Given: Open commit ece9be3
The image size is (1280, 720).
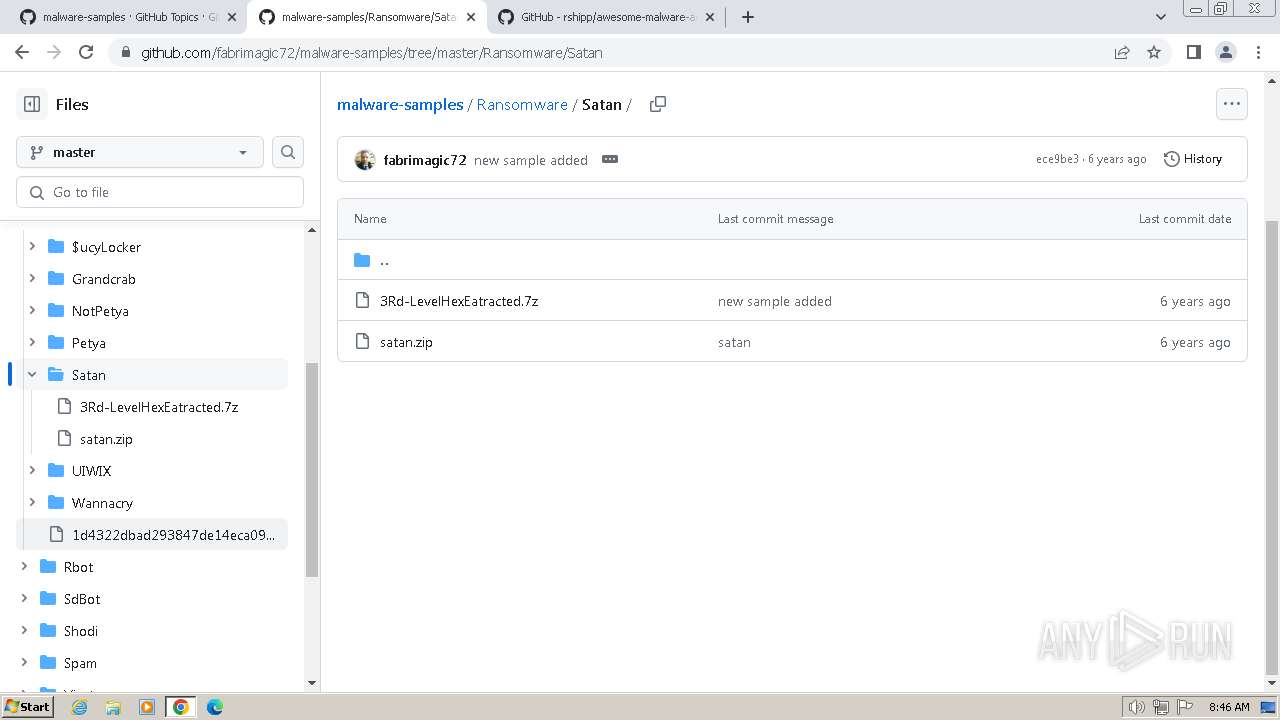Looking at the screenshot, I should tap(1057, 159).
